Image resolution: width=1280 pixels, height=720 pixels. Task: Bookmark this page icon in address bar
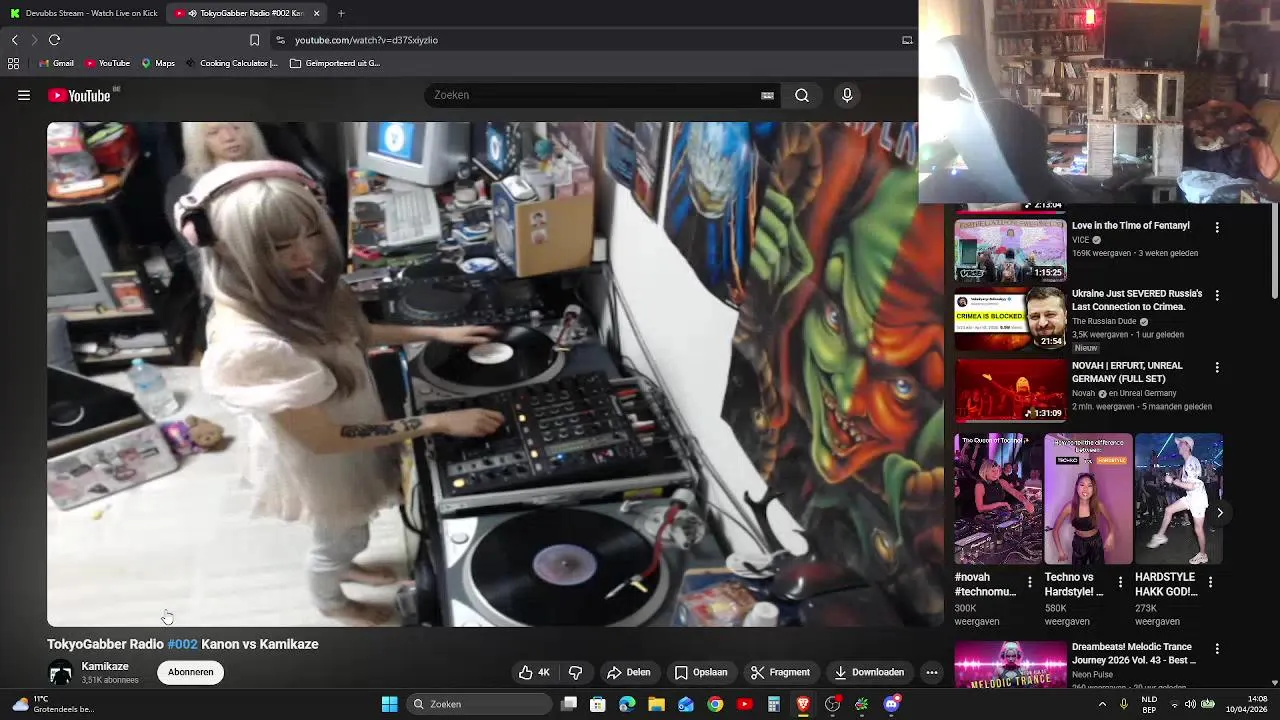[254, 40]
